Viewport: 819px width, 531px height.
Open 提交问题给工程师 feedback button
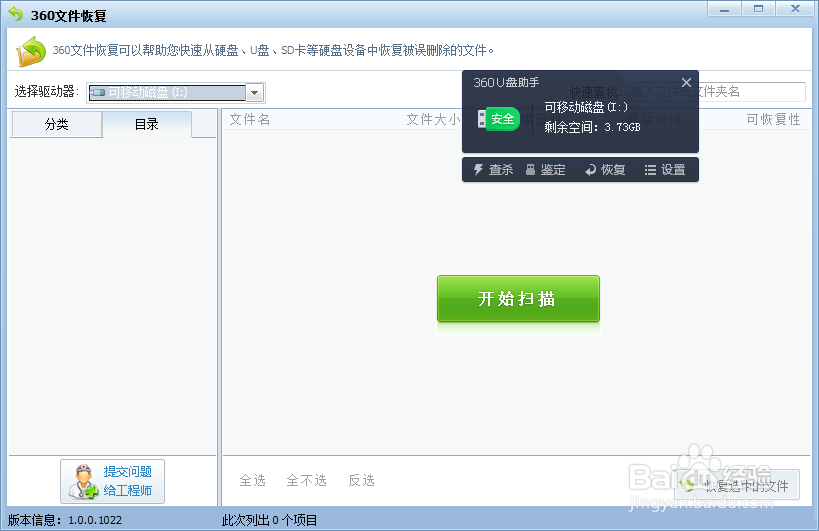[112, 481]
